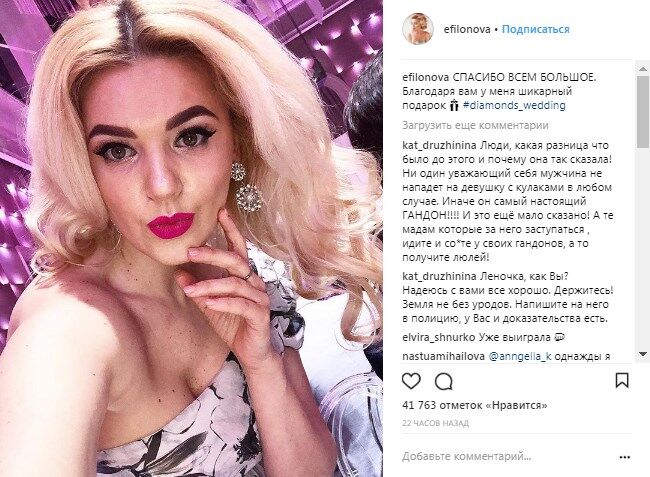Screen dimensions: 650x477
Task: Load more comments via Загрузить еще комментарии
Action: [x=475, y=125]
